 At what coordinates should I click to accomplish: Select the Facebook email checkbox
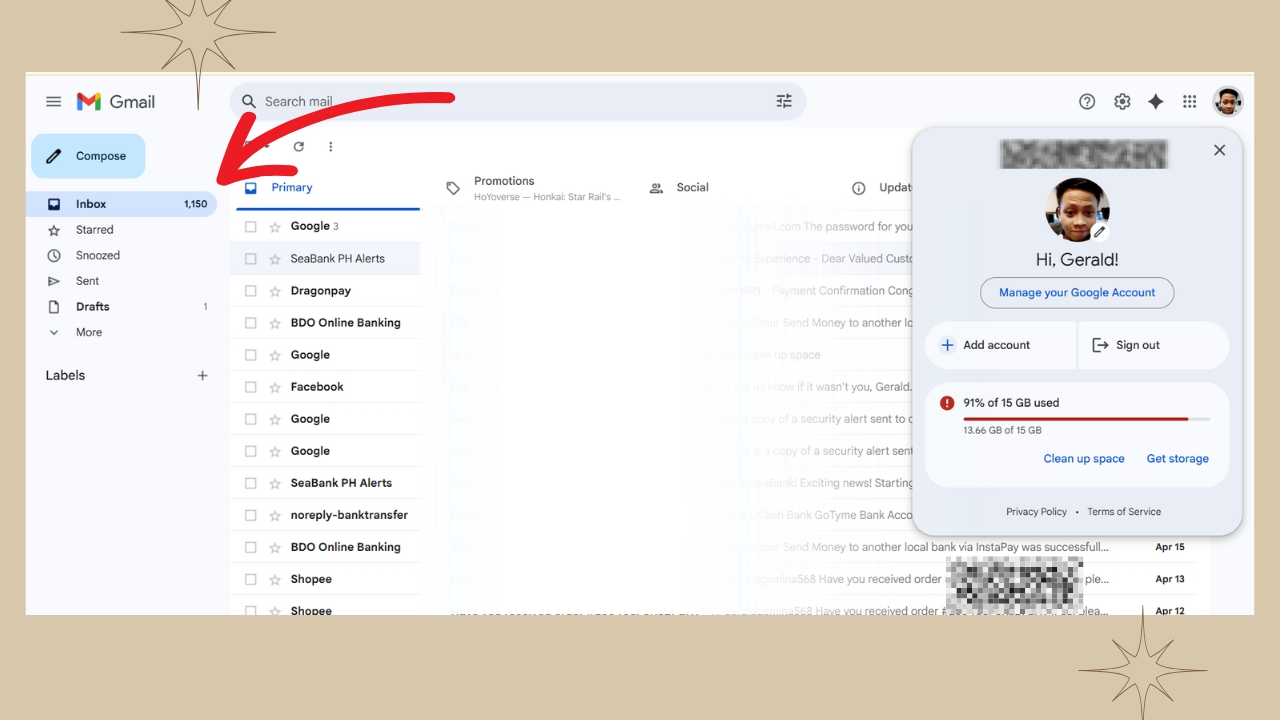(x=251, y=387)
